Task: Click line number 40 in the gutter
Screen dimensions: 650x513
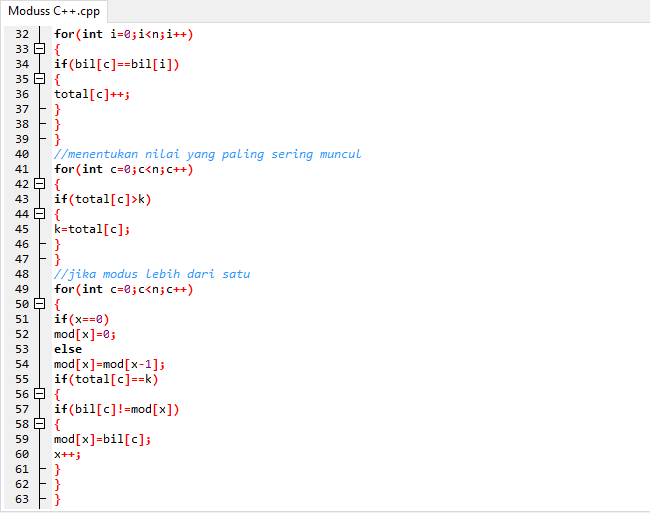Action: (22, 154)
